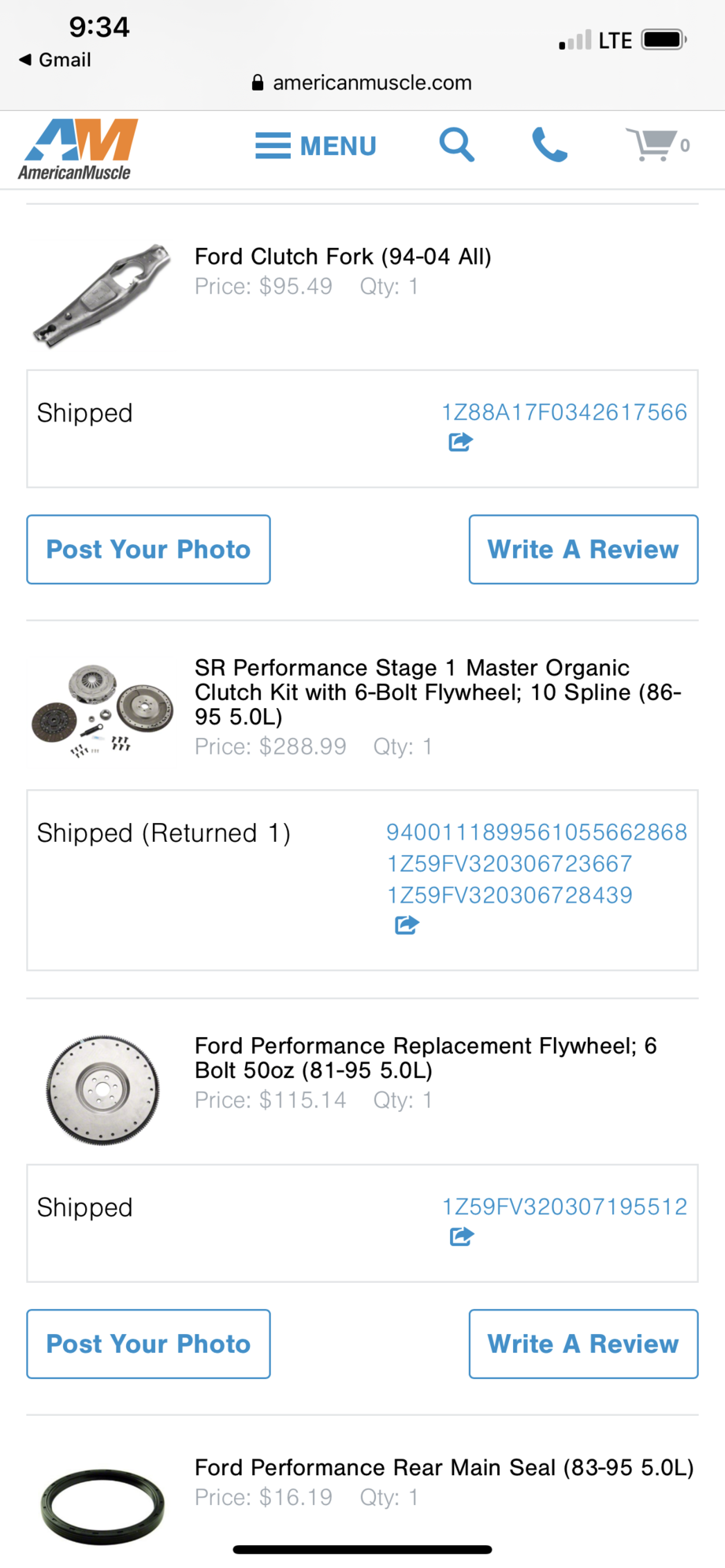Tap the SR Performance Clutch Kit image
The width and height of the screenshot is (725, 1568).
point(102,710)
